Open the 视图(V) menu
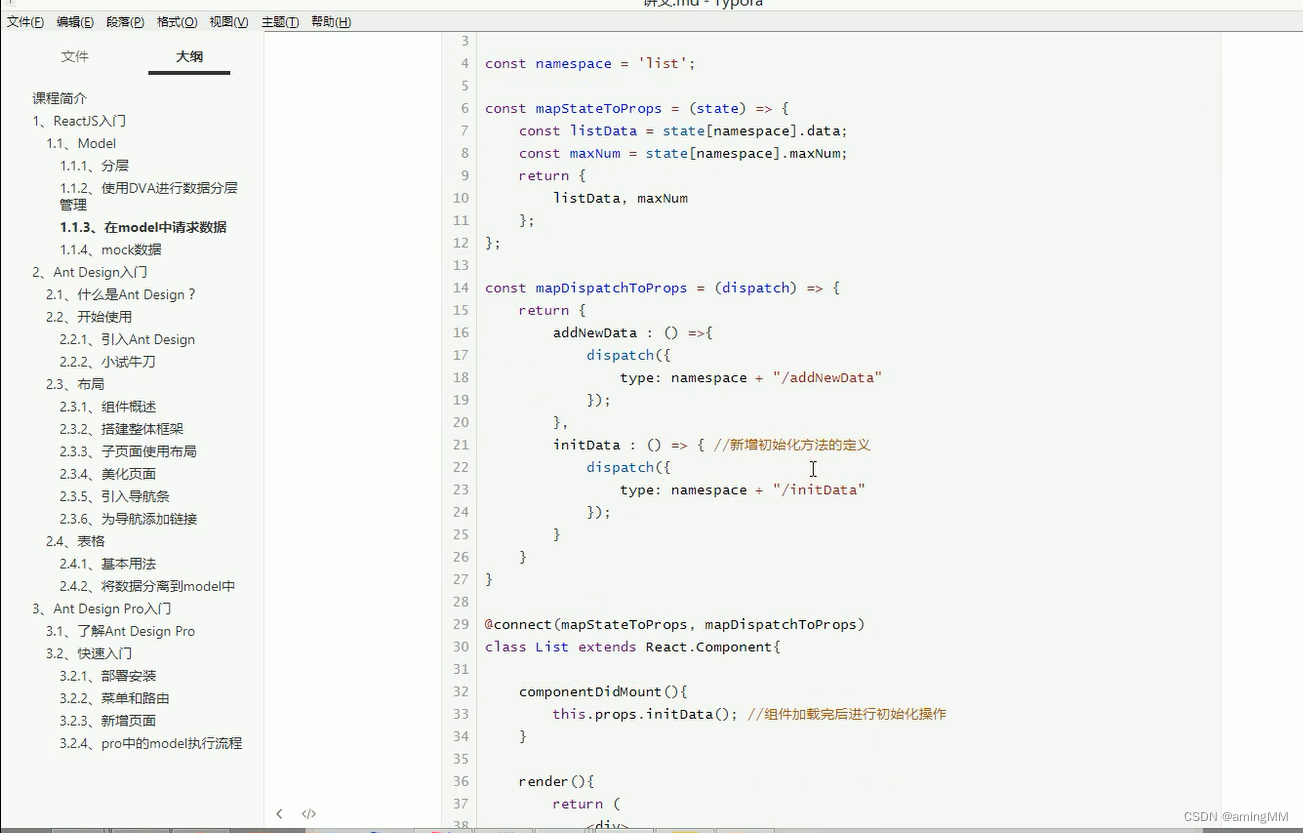Viewport: 1303px width, 833px height. point(229,22)
